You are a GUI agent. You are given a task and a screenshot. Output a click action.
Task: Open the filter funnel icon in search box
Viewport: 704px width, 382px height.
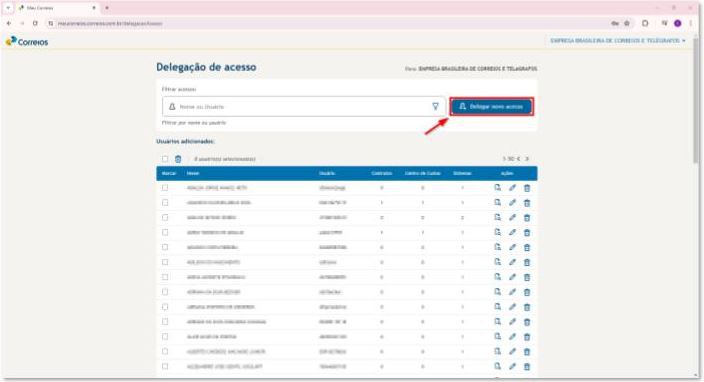(x=435, y=106)
